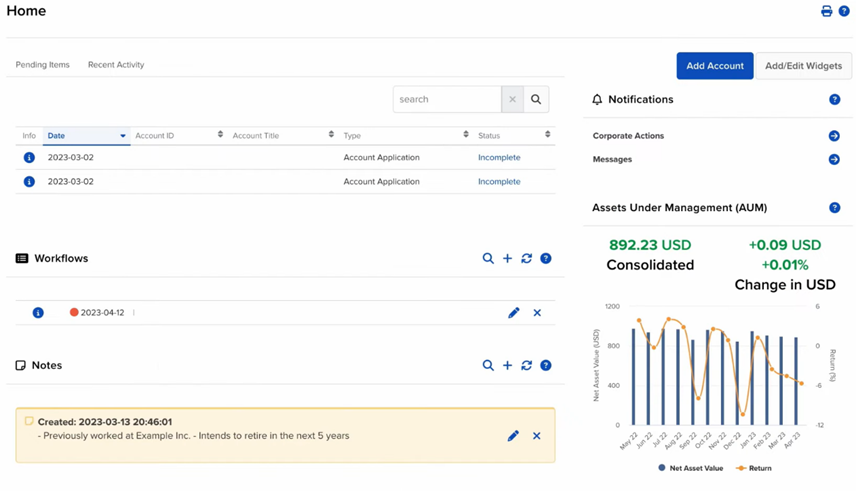Screen dimensions: 856x491
Task: Switch to the Recent Activity tab
Action: coord(116,65)
